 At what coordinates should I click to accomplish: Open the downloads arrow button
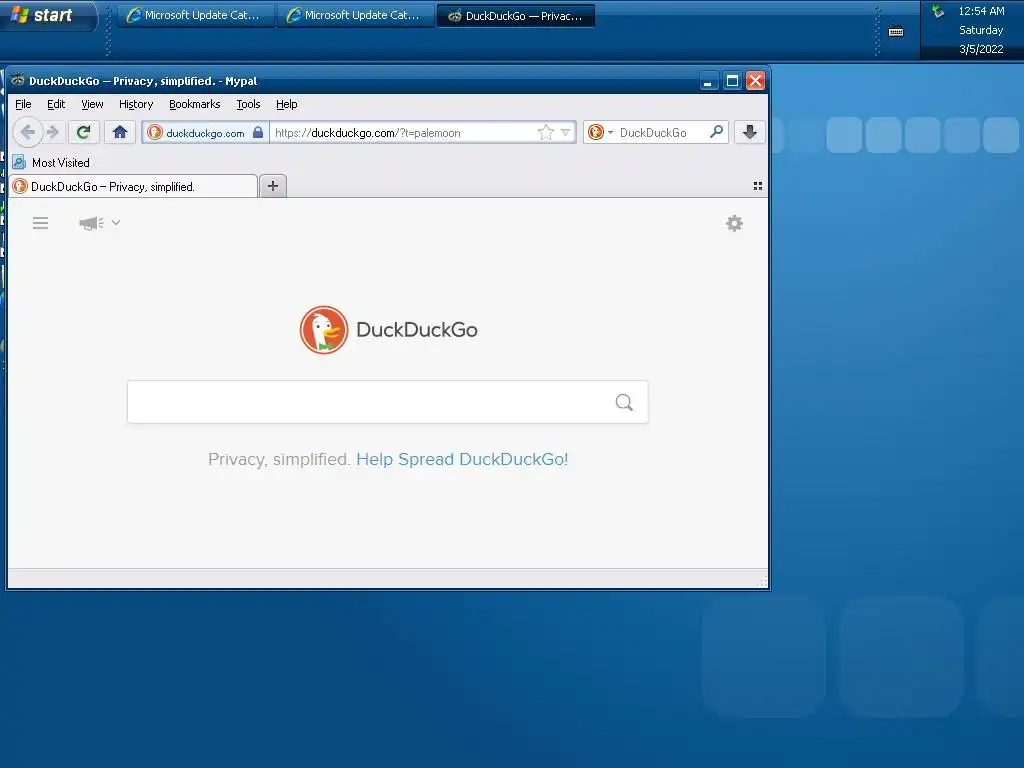tap(750, 132)
